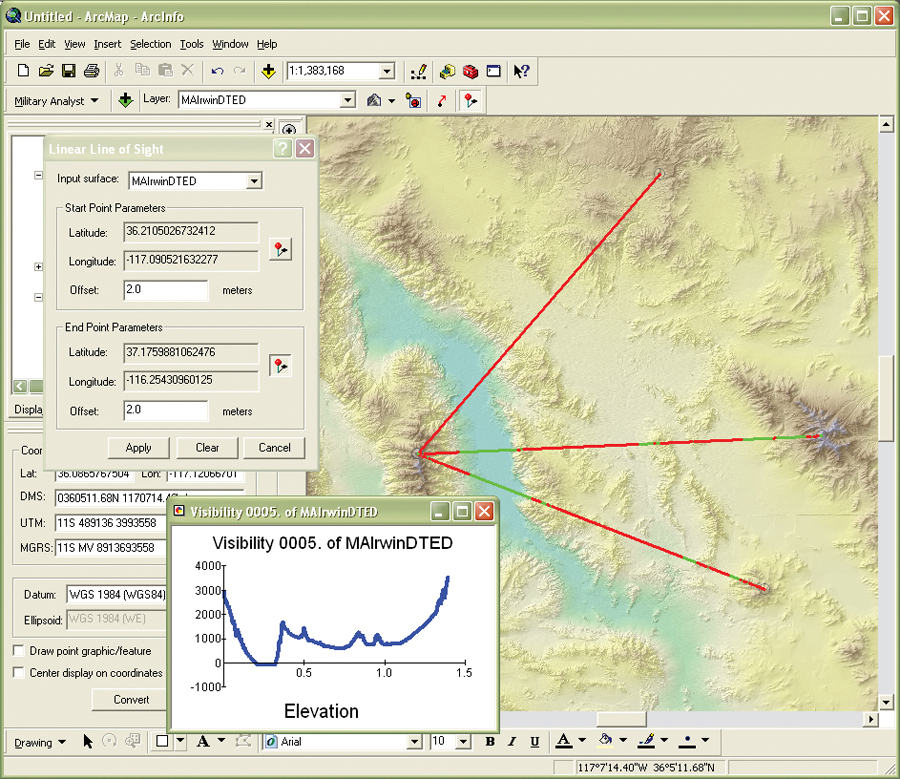This screenshot has height=779, width=900.
Task: Open the Command Line window icon
Action: tap(494, 71)
